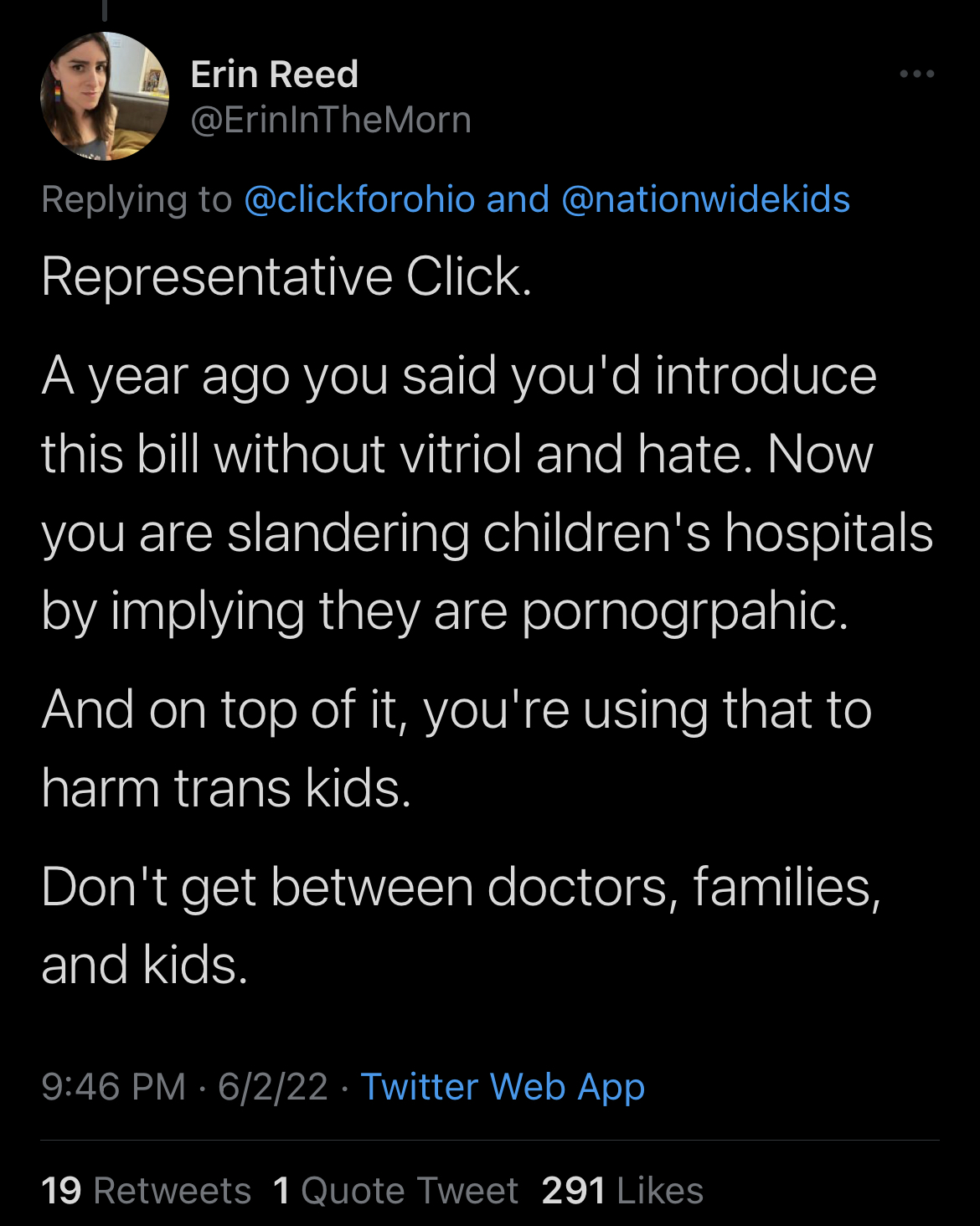Click the misspelled word "pornogrpahic"
Screen dimensions: 980x1226
pyautogui.click(x=684, y=611)
